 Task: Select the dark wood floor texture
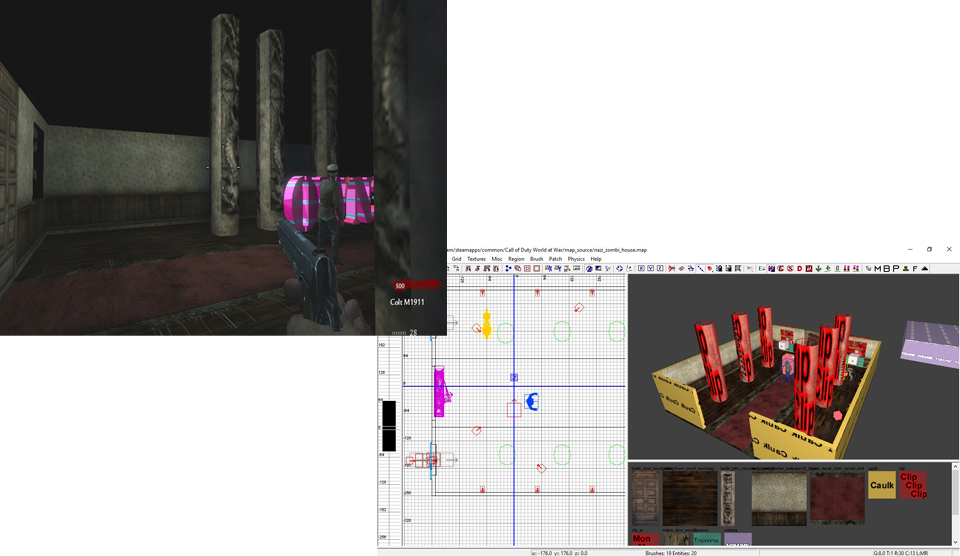pyautogui.click(x=690, y=498)
